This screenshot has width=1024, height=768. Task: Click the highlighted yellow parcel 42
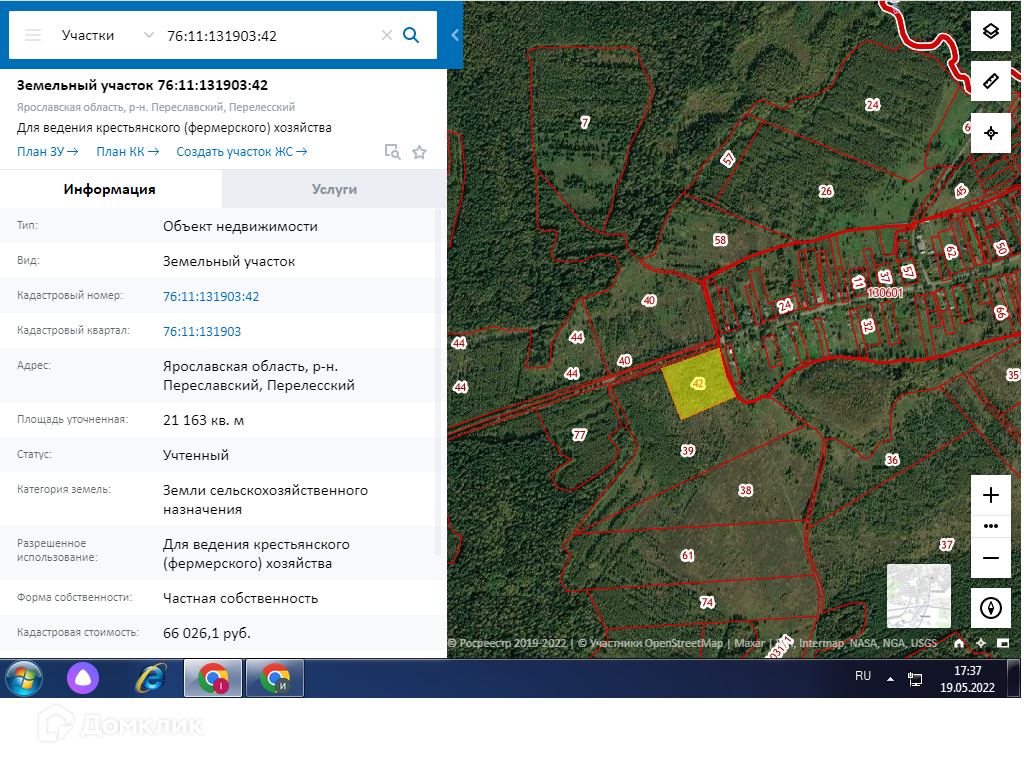tap(697, 385)
